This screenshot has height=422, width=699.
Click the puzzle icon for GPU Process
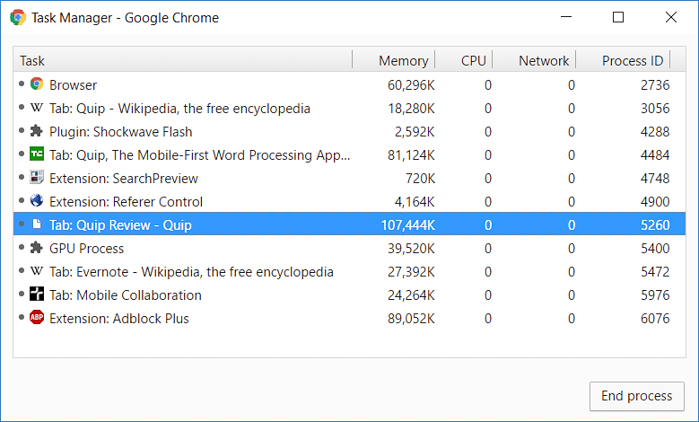(x=37, y=248)
